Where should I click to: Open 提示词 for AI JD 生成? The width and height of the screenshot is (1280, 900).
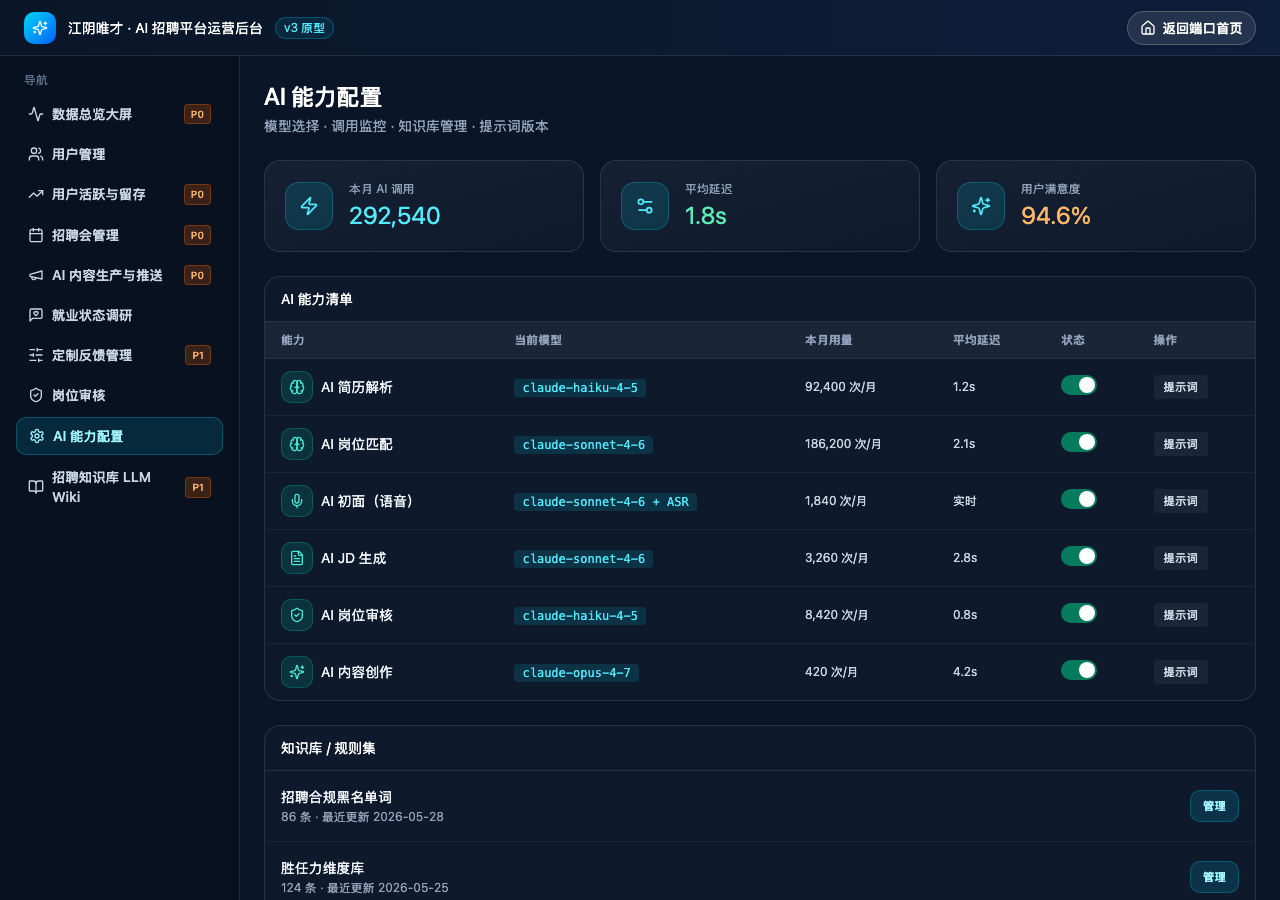tap(1180, 558)
